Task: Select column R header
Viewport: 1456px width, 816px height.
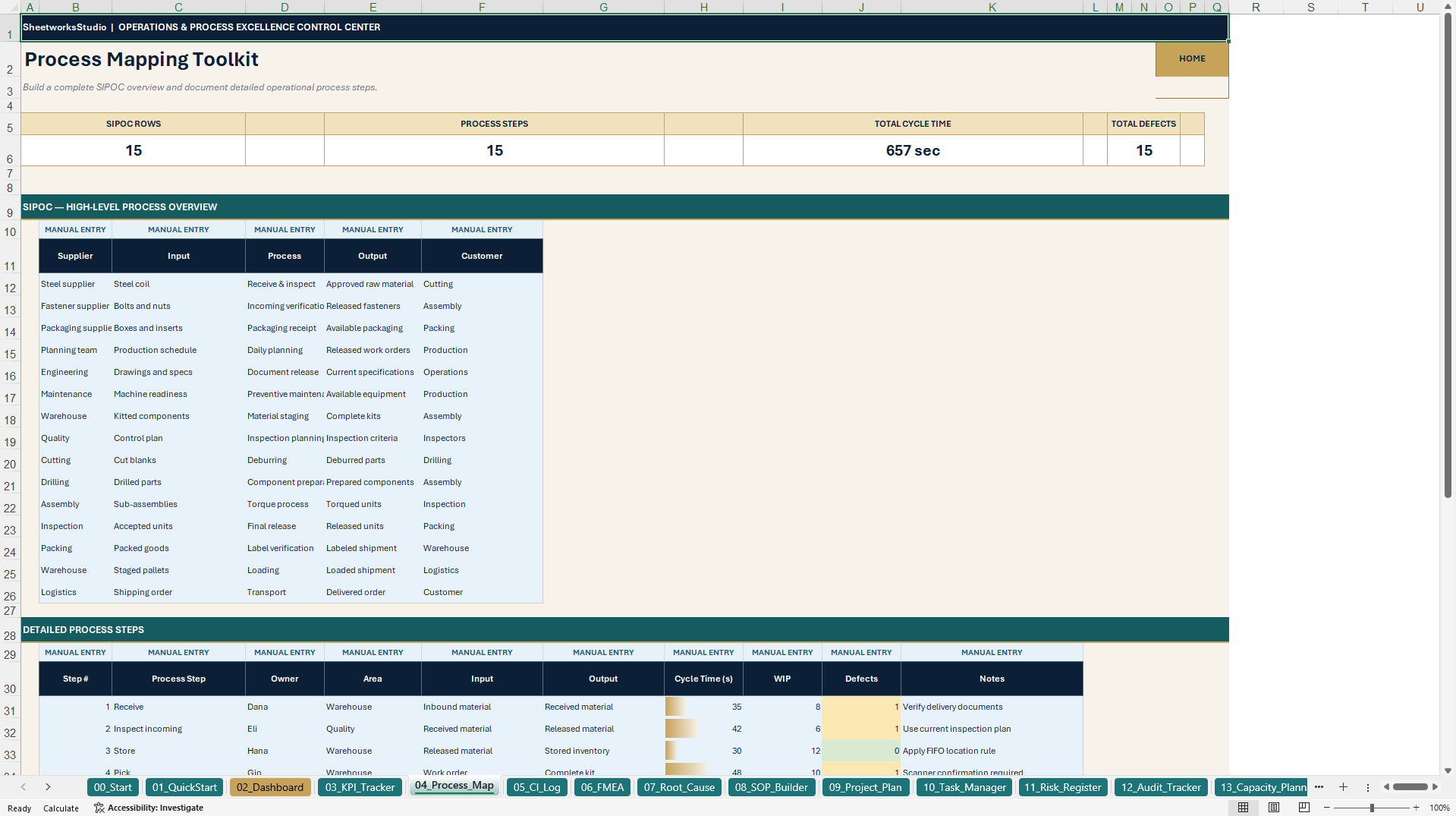Action: pos(1256,7)
